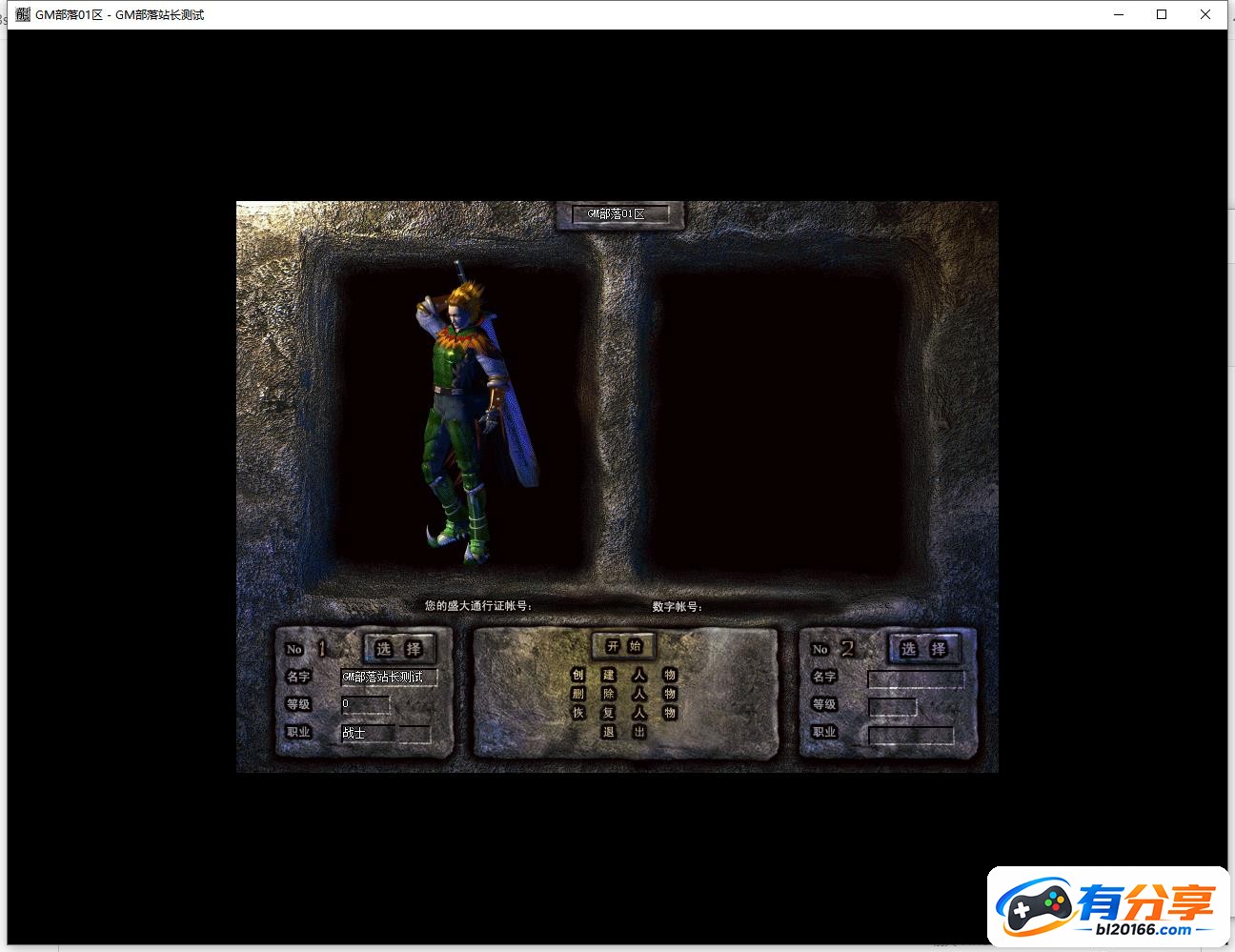Minimize the game window
1235x952 pixels.
[1119, 14]
